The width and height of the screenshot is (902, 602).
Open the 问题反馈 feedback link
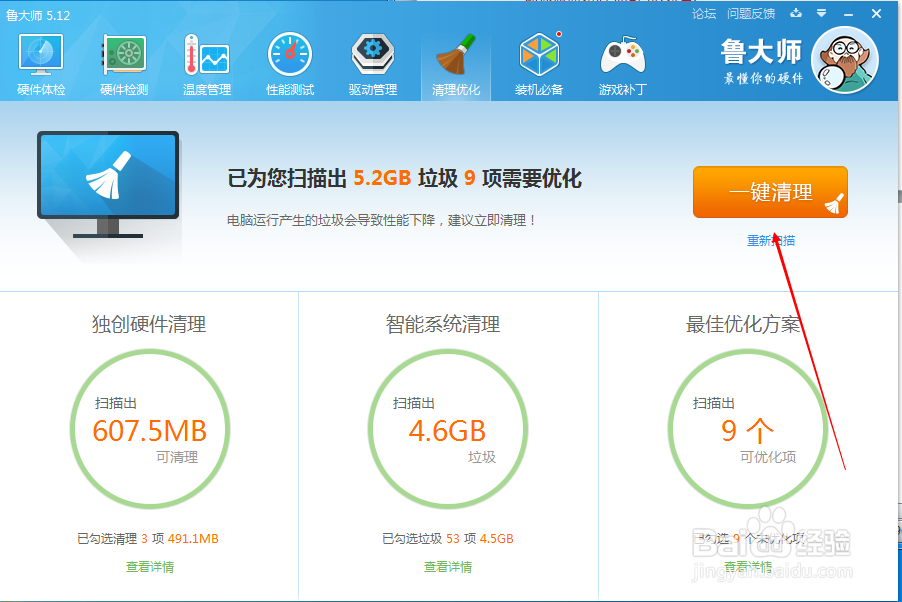click(751, 14)
